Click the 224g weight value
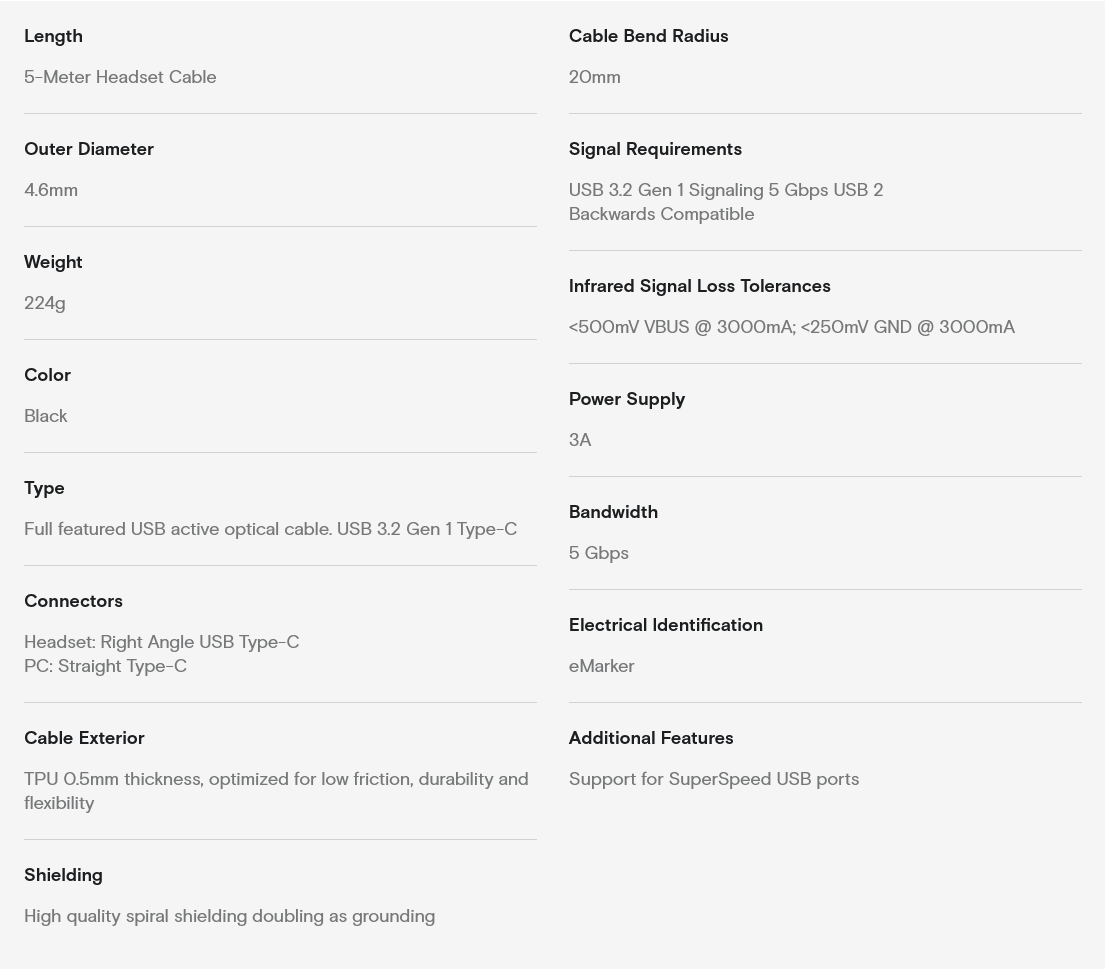 pos(45,303)
